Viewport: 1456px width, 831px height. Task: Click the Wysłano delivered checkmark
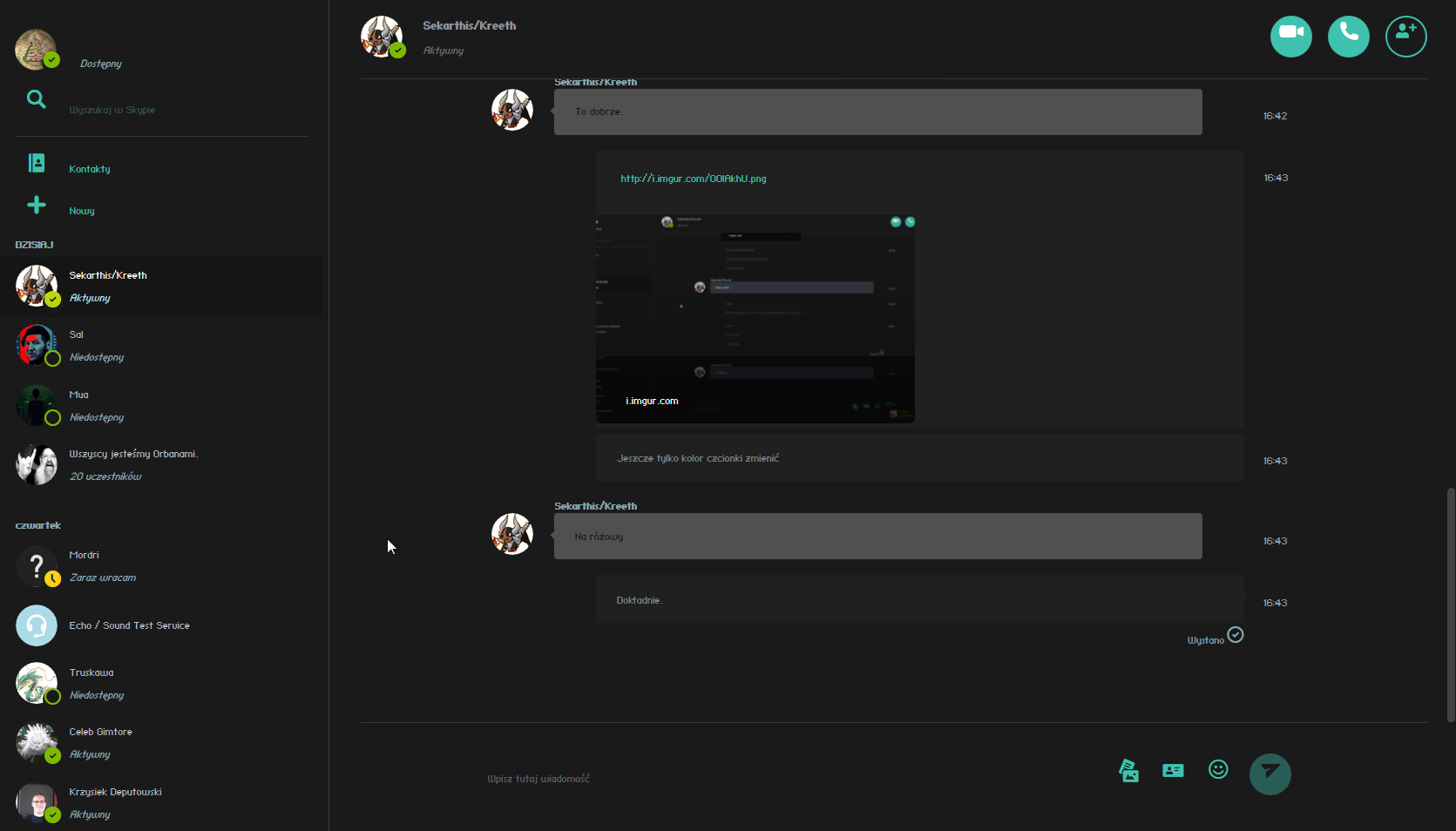(1235, 635)
